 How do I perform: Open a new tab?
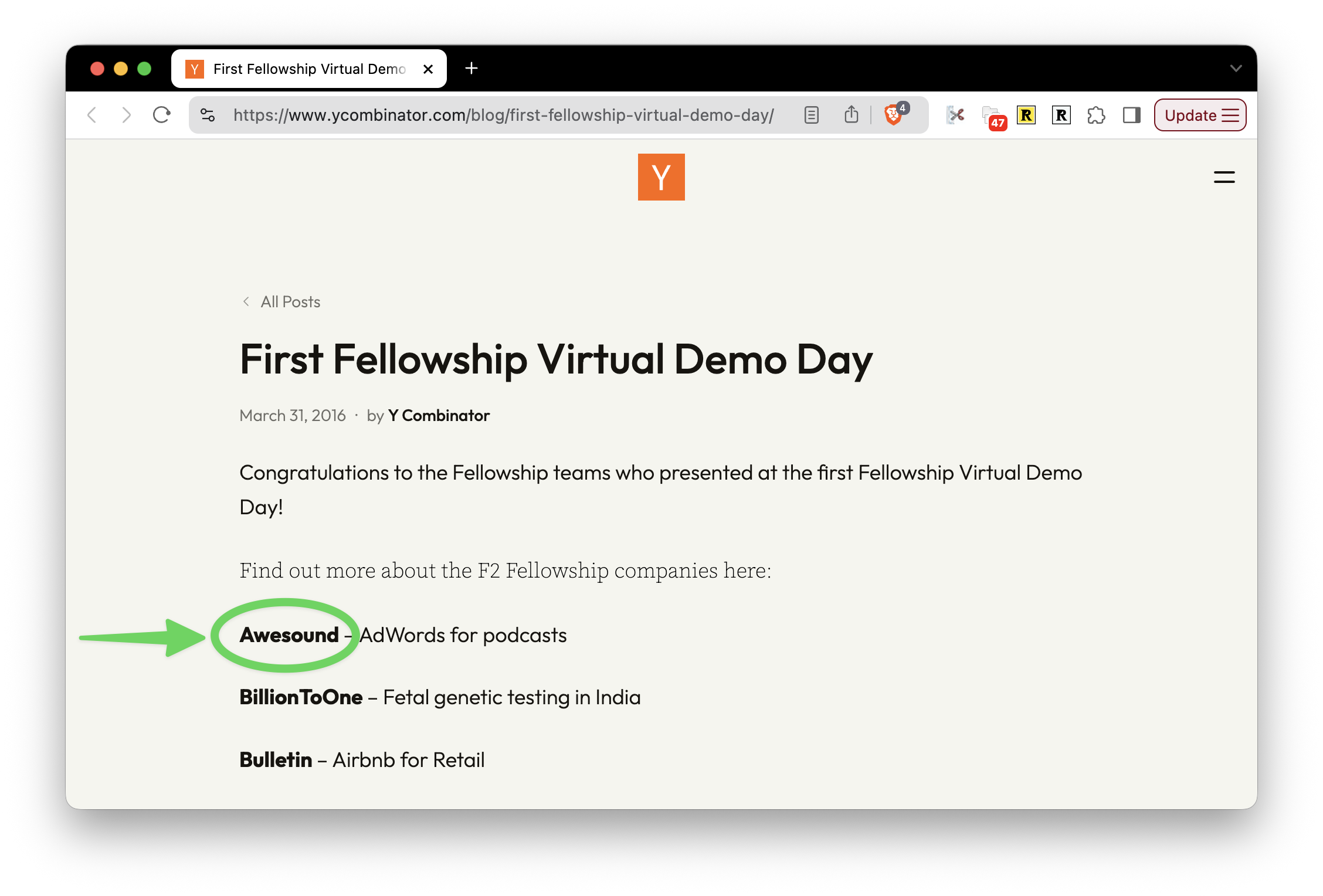point(471,69)
